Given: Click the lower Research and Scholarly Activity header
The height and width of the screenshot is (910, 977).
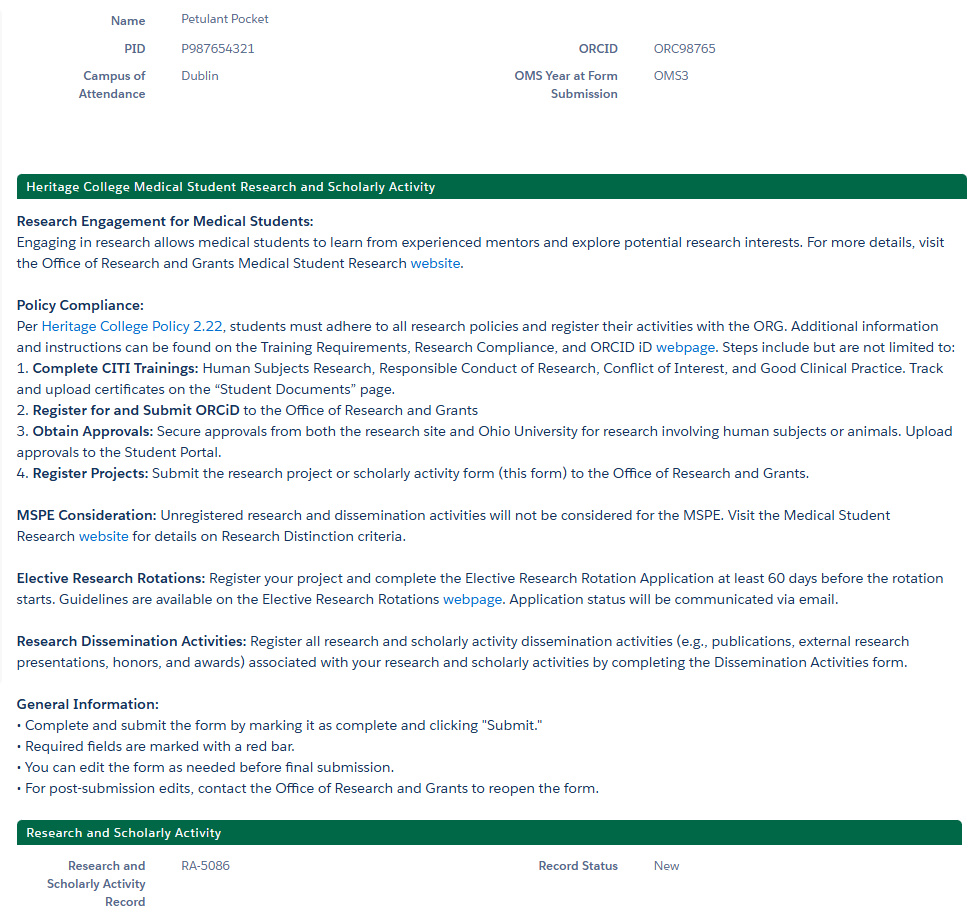Looking at the screenshot, I should (124, 833).
